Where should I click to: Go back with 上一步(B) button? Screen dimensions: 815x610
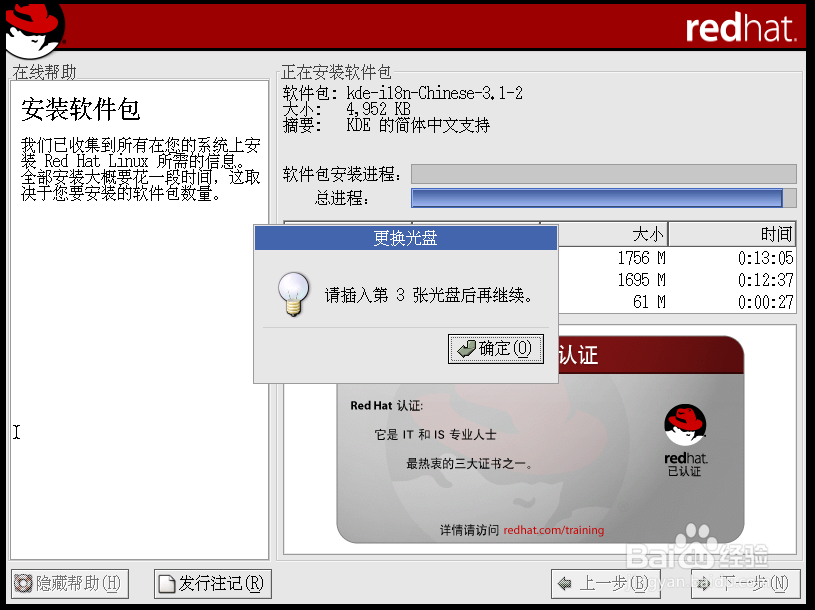point(606,584)
